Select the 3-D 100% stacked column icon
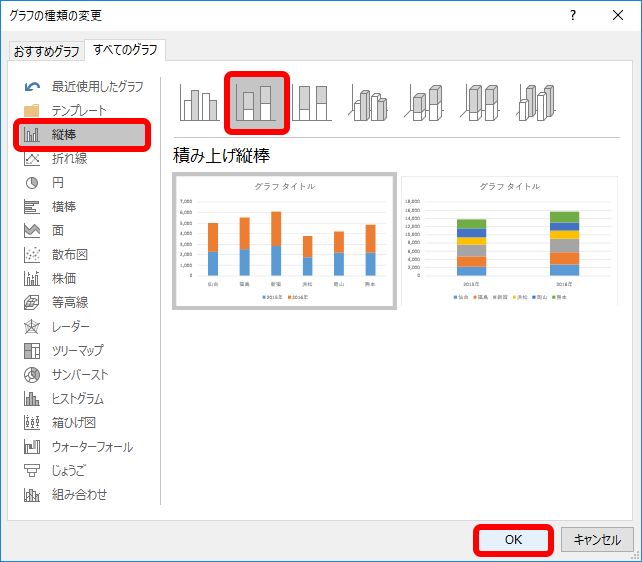This screenshot has height=562, width=642. pos(481,103)
